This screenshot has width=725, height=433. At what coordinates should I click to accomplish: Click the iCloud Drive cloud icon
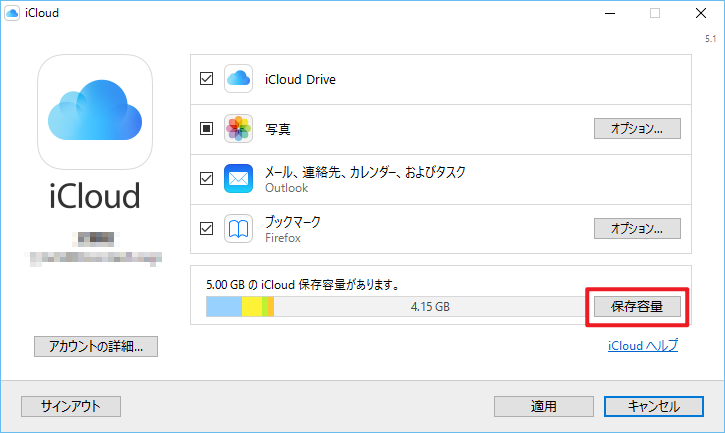(238, 78)
